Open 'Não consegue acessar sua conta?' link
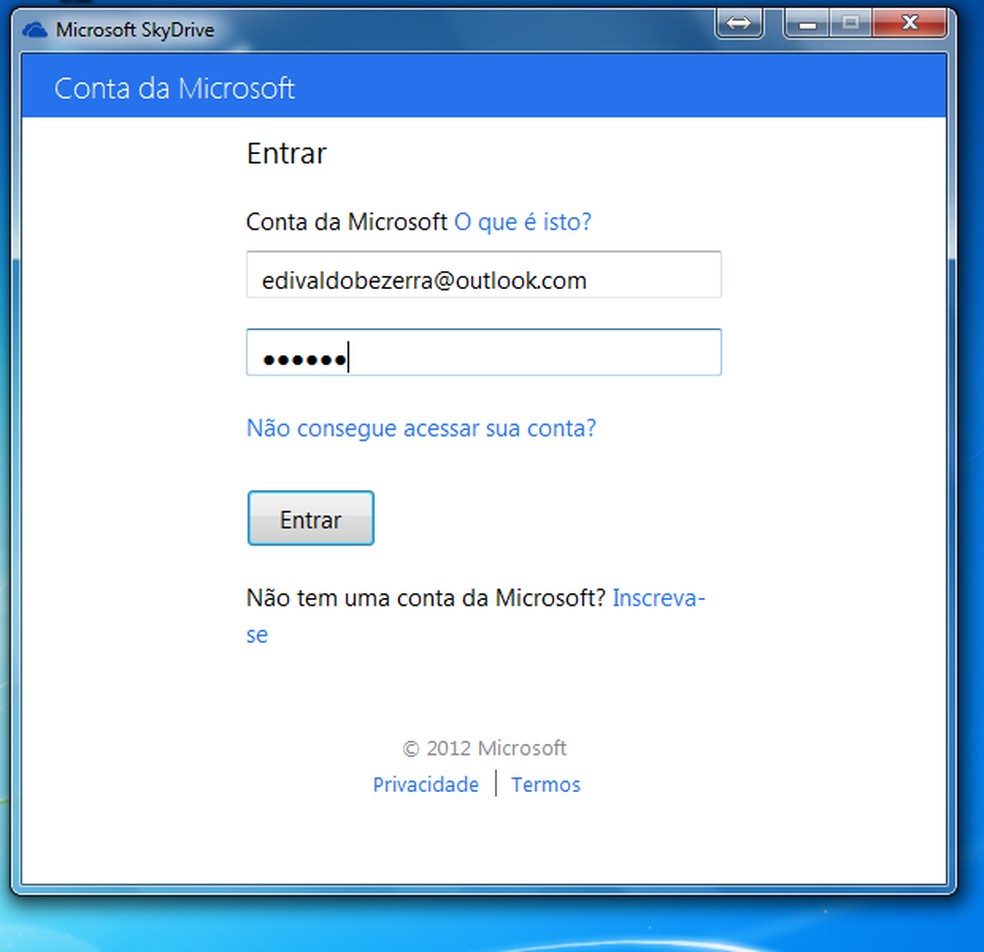Viewport: 984px width, 952px height. pyautogui.click(x=421, y=429)
